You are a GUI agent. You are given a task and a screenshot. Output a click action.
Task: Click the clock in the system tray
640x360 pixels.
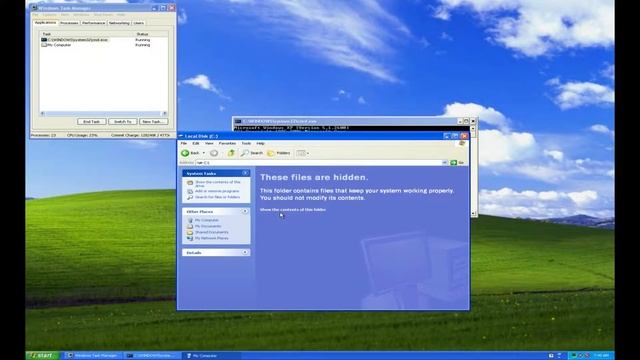pyautogui.click(x=602, y=356)
